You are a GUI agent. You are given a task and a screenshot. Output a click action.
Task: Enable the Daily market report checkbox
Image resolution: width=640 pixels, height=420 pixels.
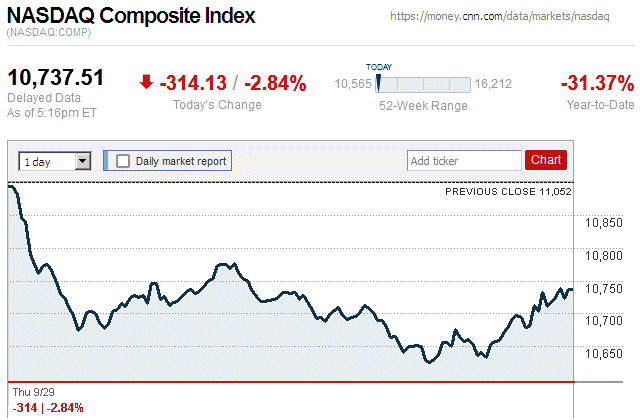pyautogui.click(x=123, y=160)
